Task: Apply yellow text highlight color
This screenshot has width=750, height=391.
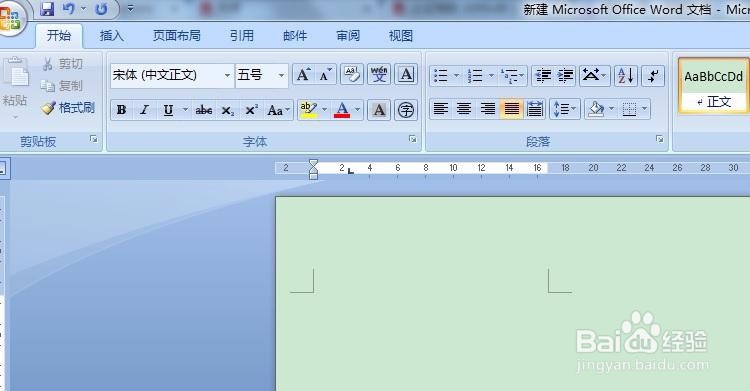Action: tap(309, 110)
